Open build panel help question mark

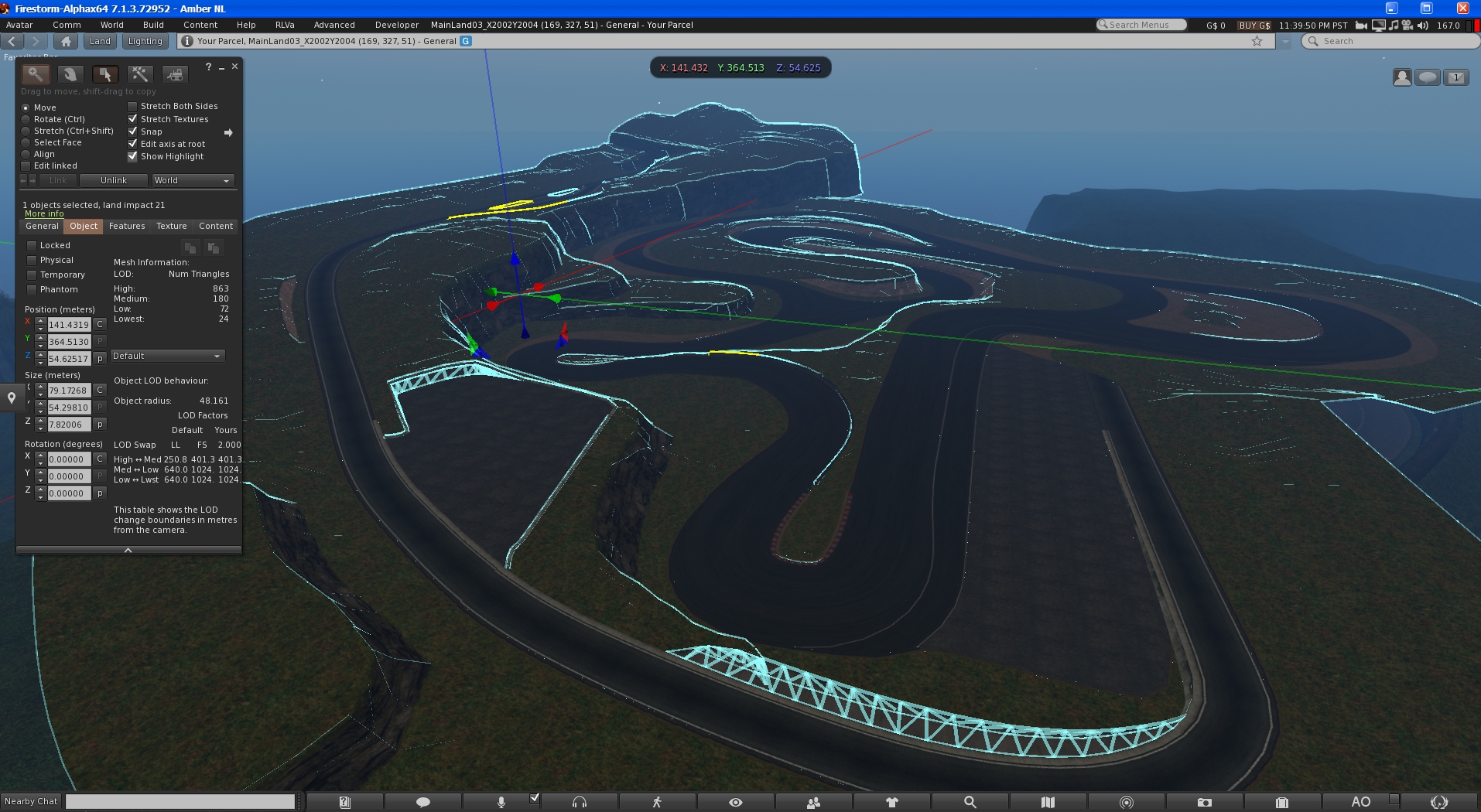208,67
